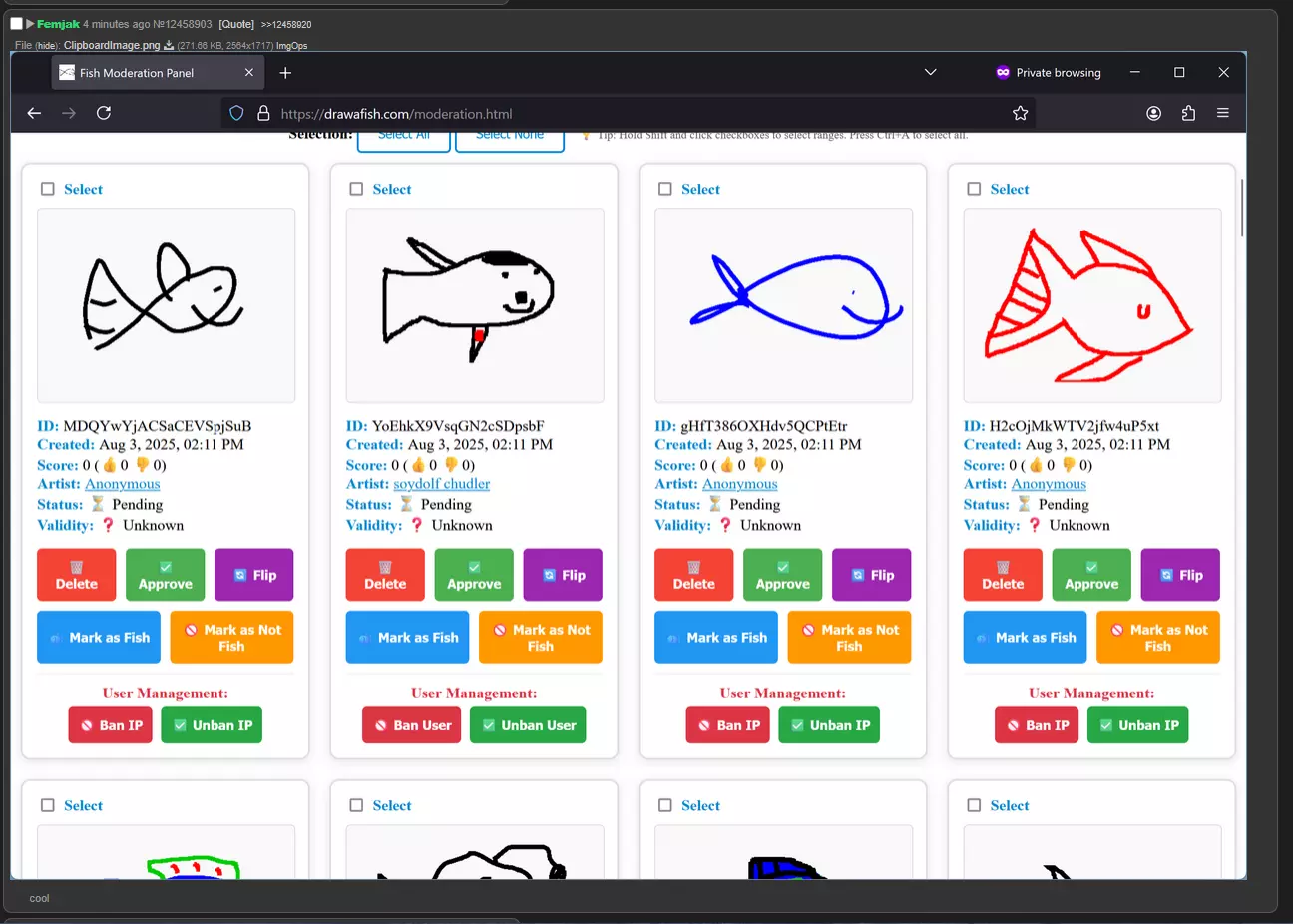This screenshot has width=1293, height=924.
Task: Open Anonymous artist link for H2cOjMkWTV2jfw4uP5xt
Action: pos(1049,484)
